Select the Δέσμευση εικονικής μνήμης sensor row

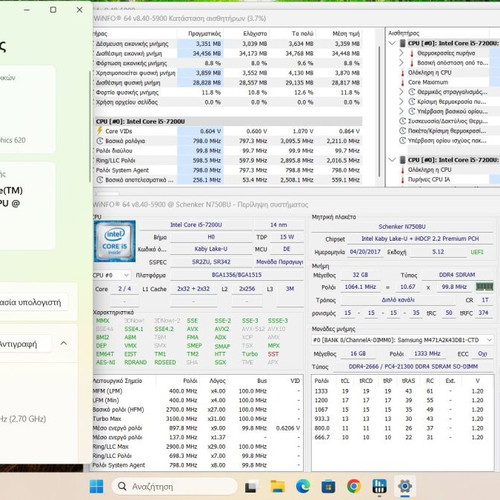228,44
